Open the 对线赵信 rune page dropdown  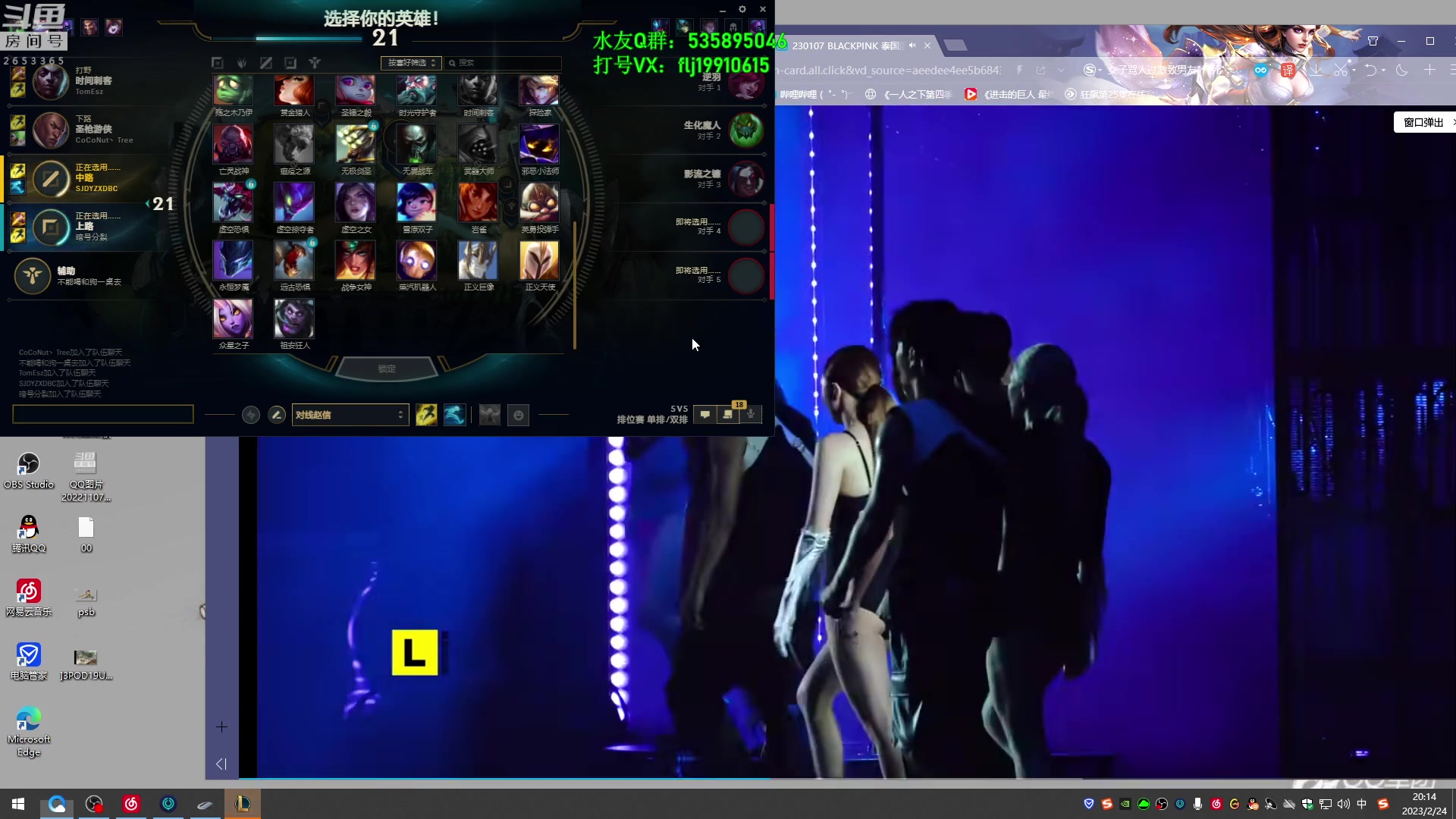(x=350, y=415)
